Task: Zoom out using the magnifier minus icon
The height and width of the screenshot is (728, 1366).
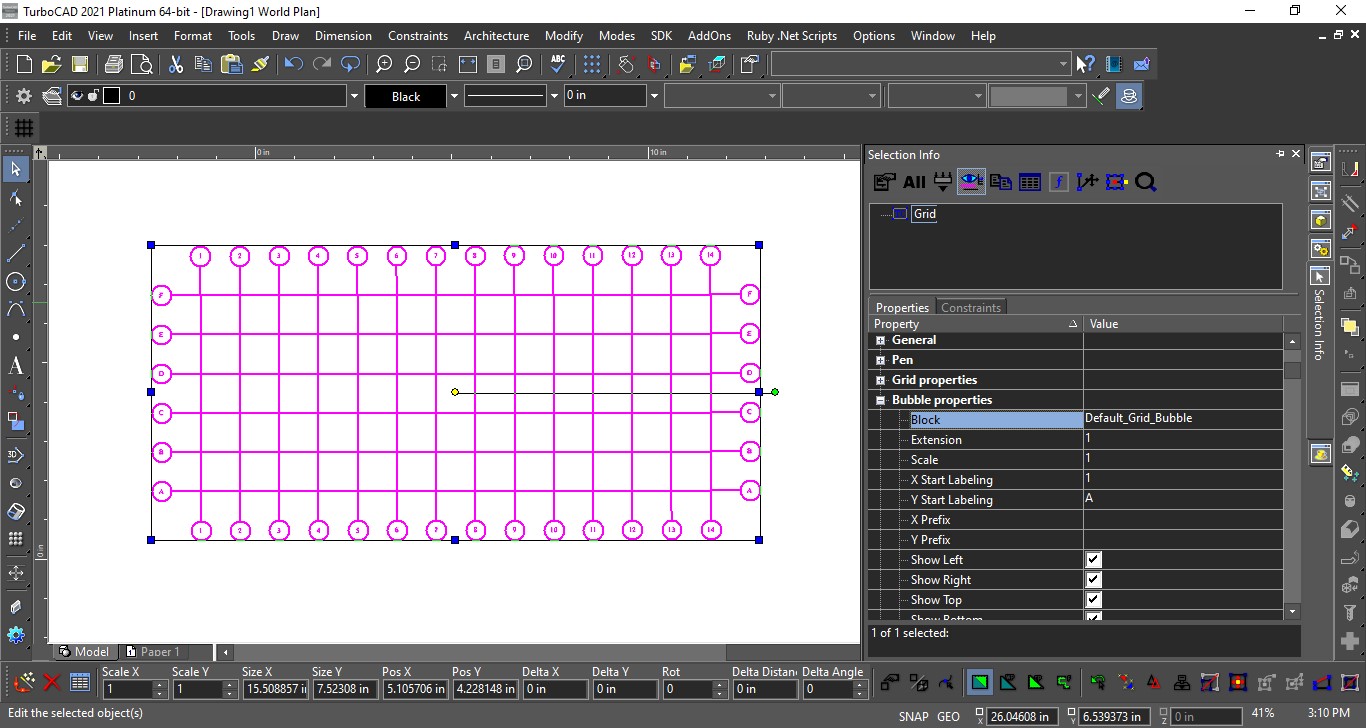Action: coord(412,64)
